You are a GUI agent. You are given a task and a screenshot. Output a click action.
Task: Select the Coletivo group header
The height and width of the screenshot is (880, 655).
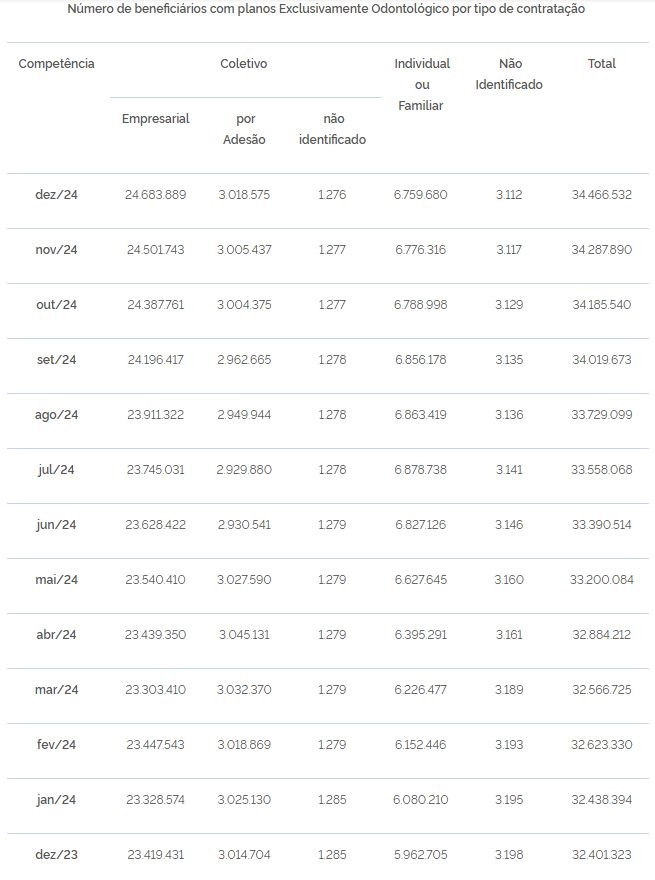pyautogui.click(x=244, y=63)
